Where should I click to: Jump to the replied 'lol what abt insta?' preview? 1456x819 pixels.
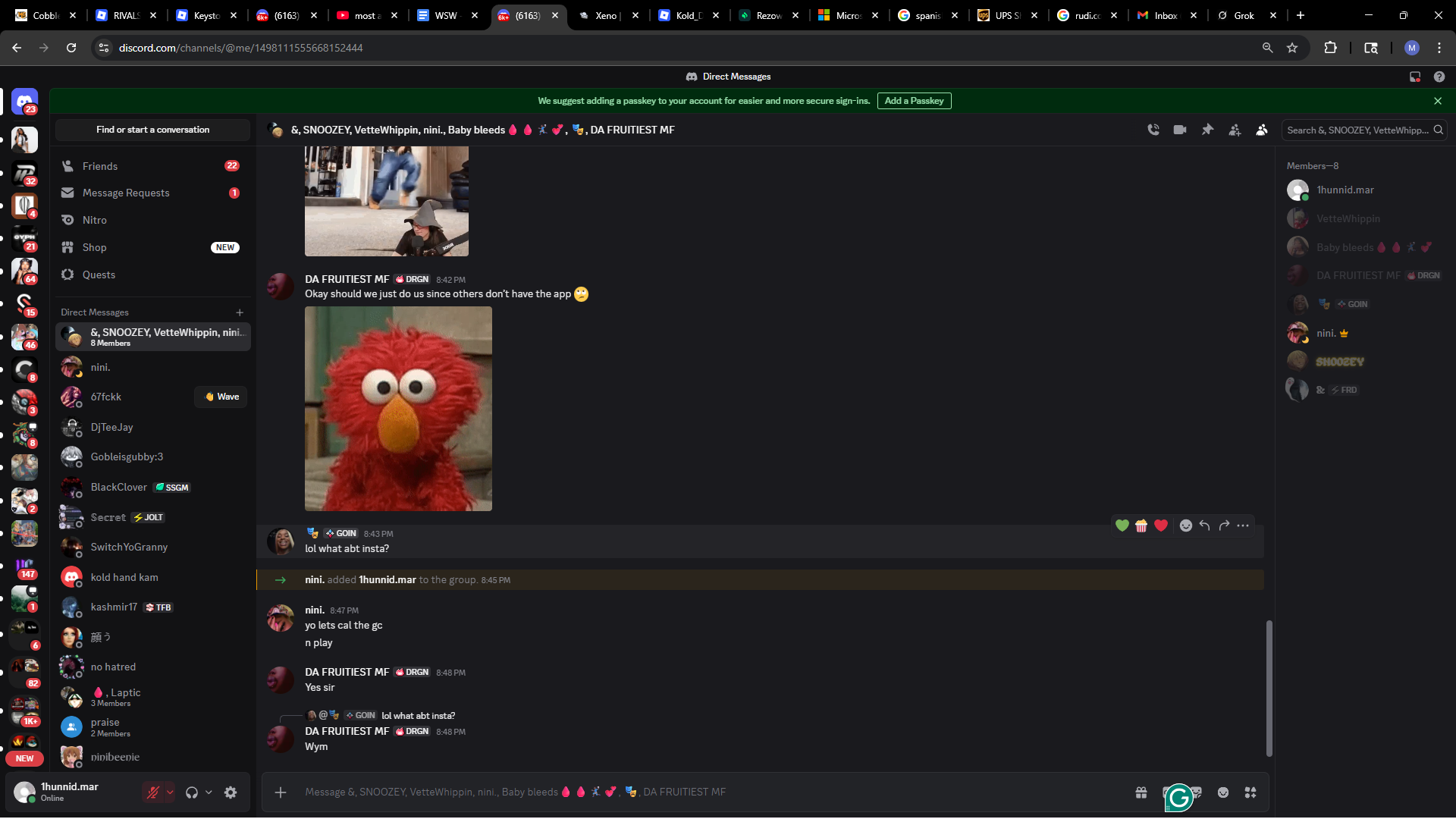tap(418, 716)
